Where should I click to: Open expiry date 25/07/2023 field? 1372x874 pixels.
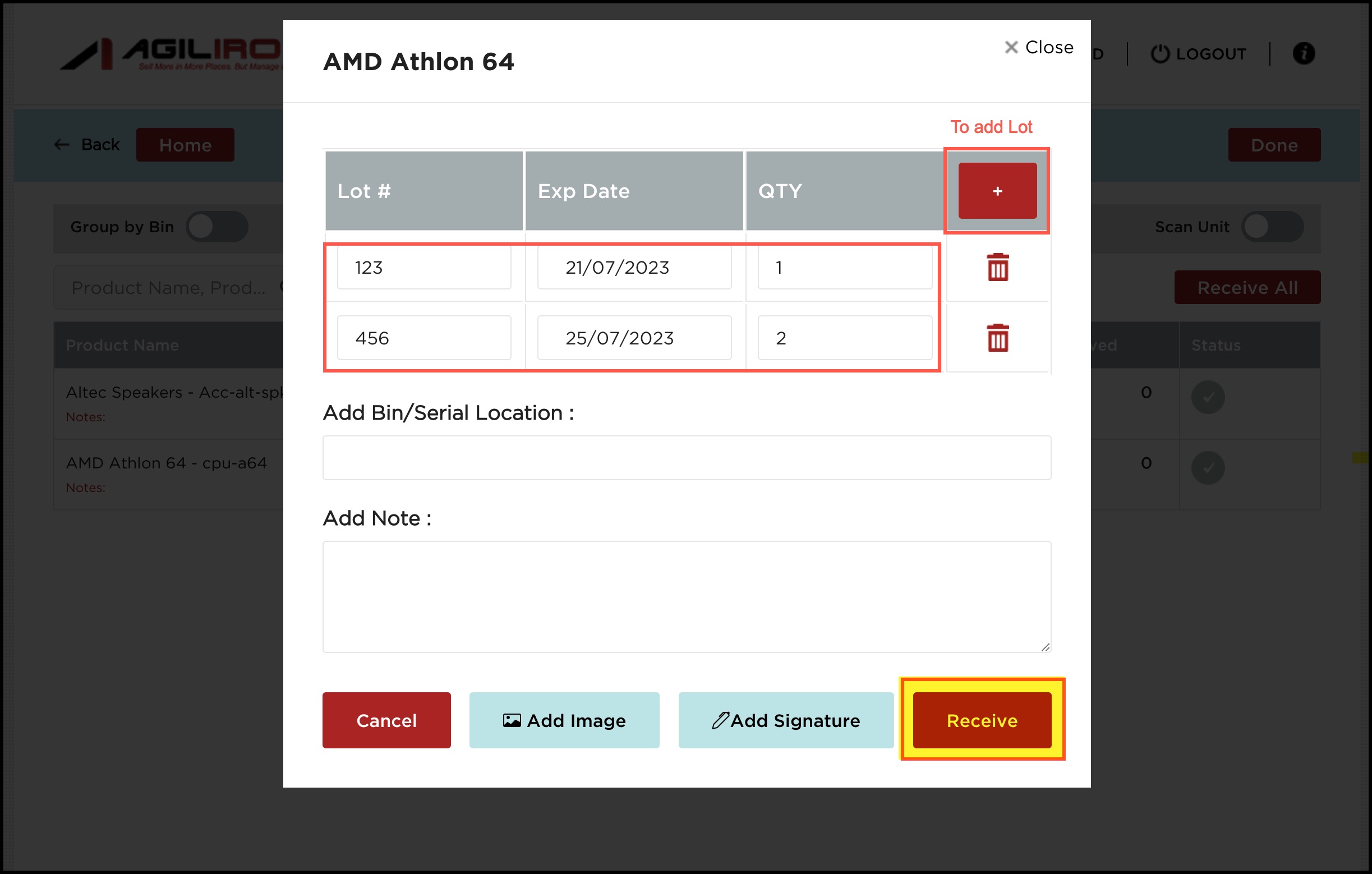click(x=634, y=338)
